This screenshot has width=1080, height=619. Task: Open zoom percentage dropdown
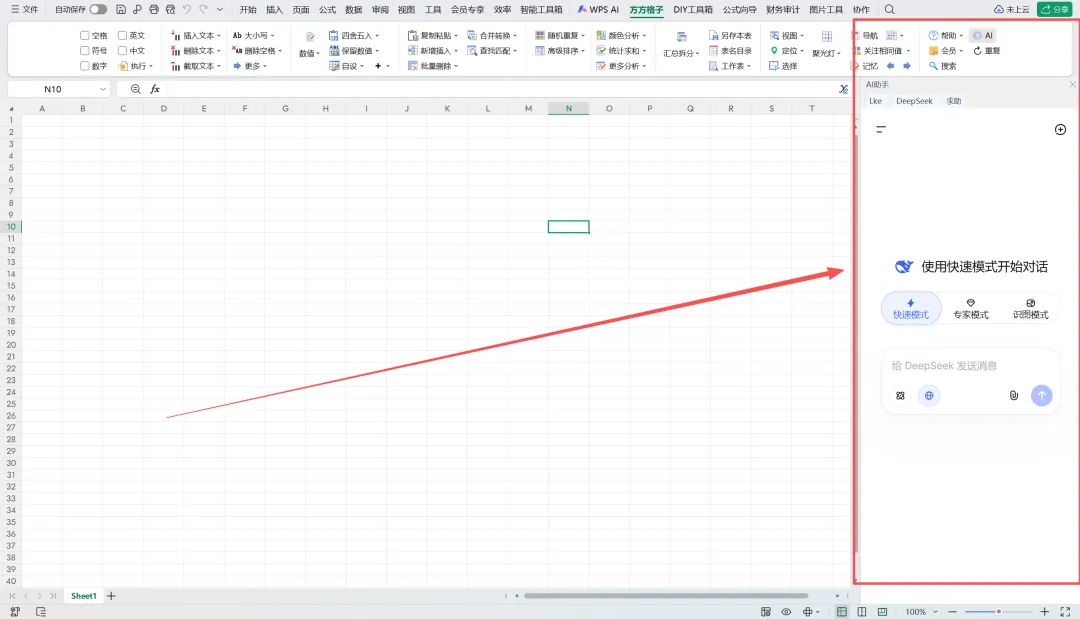click(935, 611)
